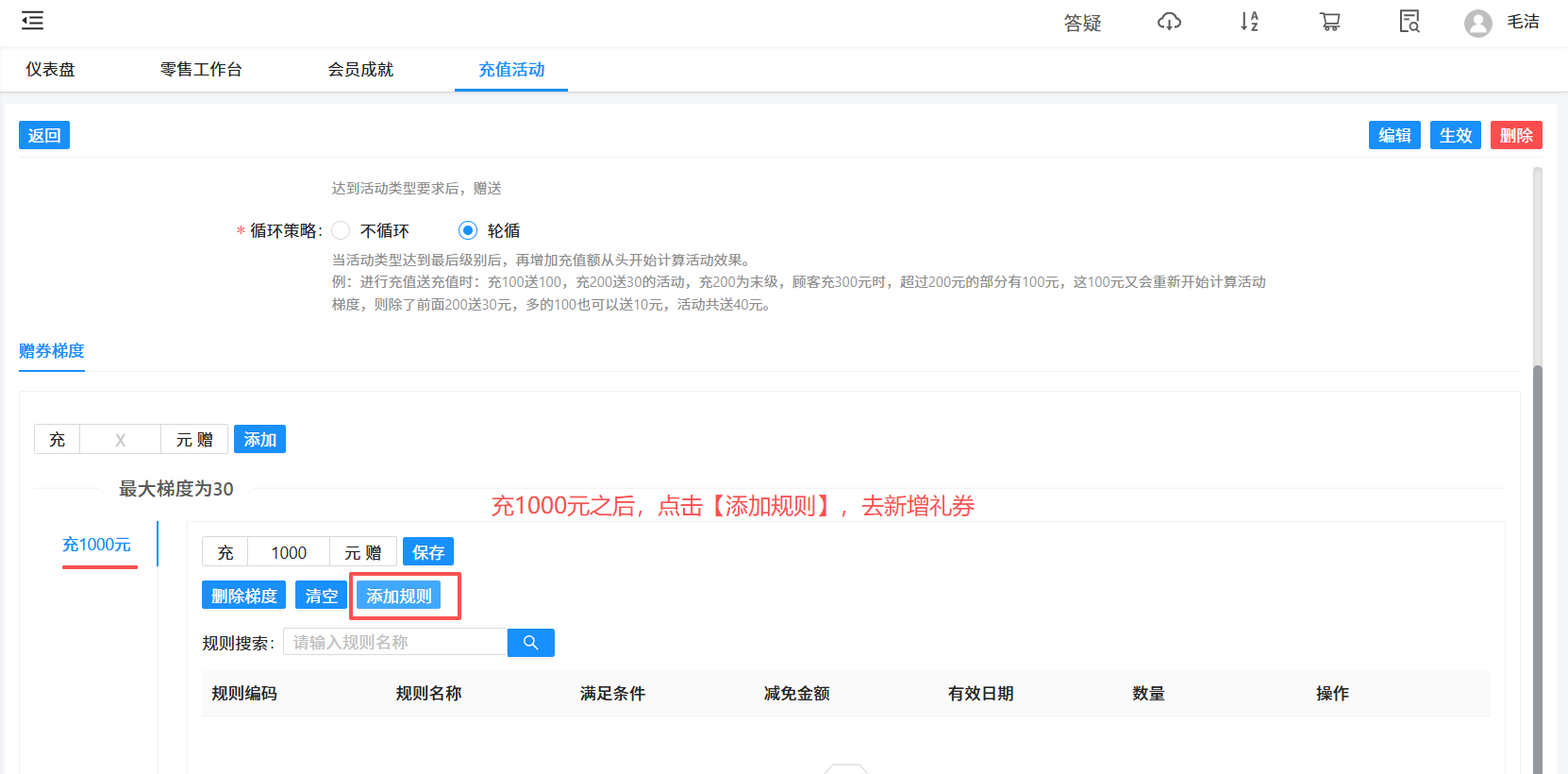Focus the new tier amount X field
The image size is (1568, 774).
tap(120, 439)
